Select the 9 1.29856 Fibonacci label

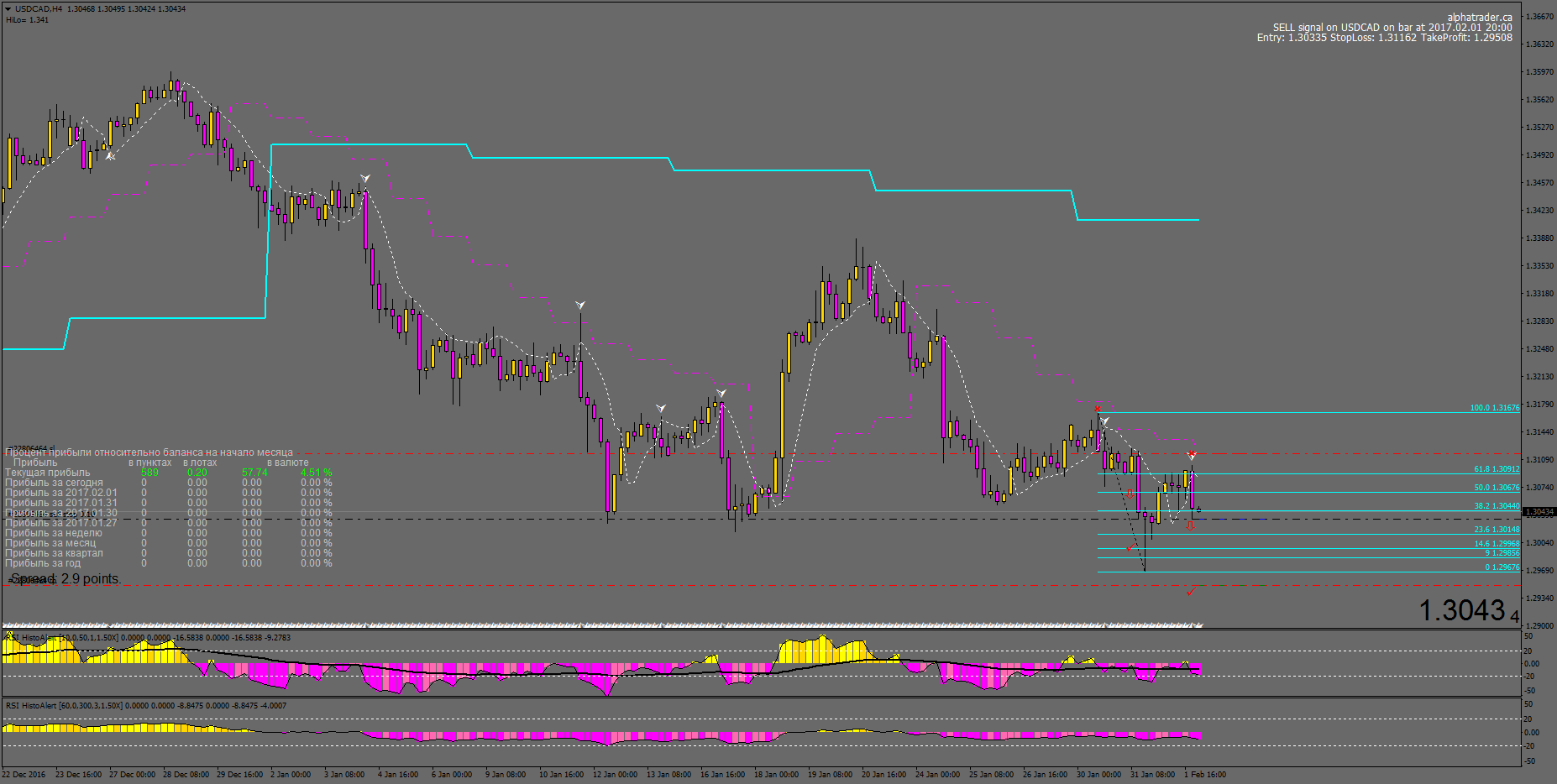click(x=1502, y=553)
